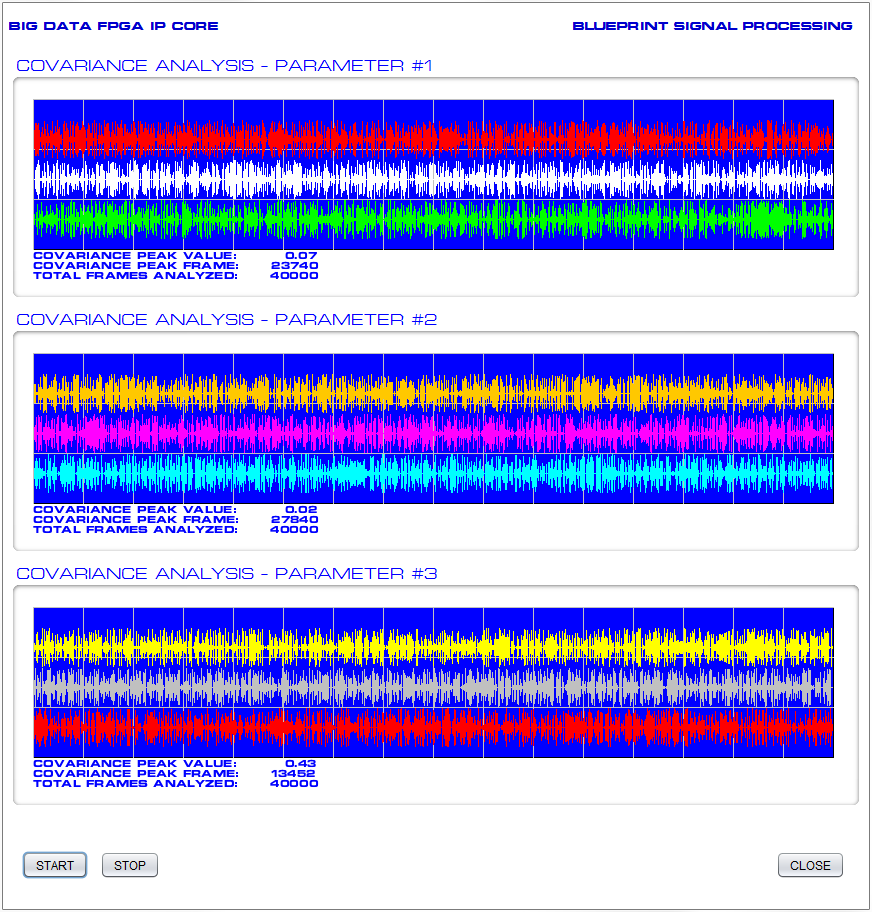
Task: Click the Covariance Analysis - Parameter #1 heading
Action: 225,66
